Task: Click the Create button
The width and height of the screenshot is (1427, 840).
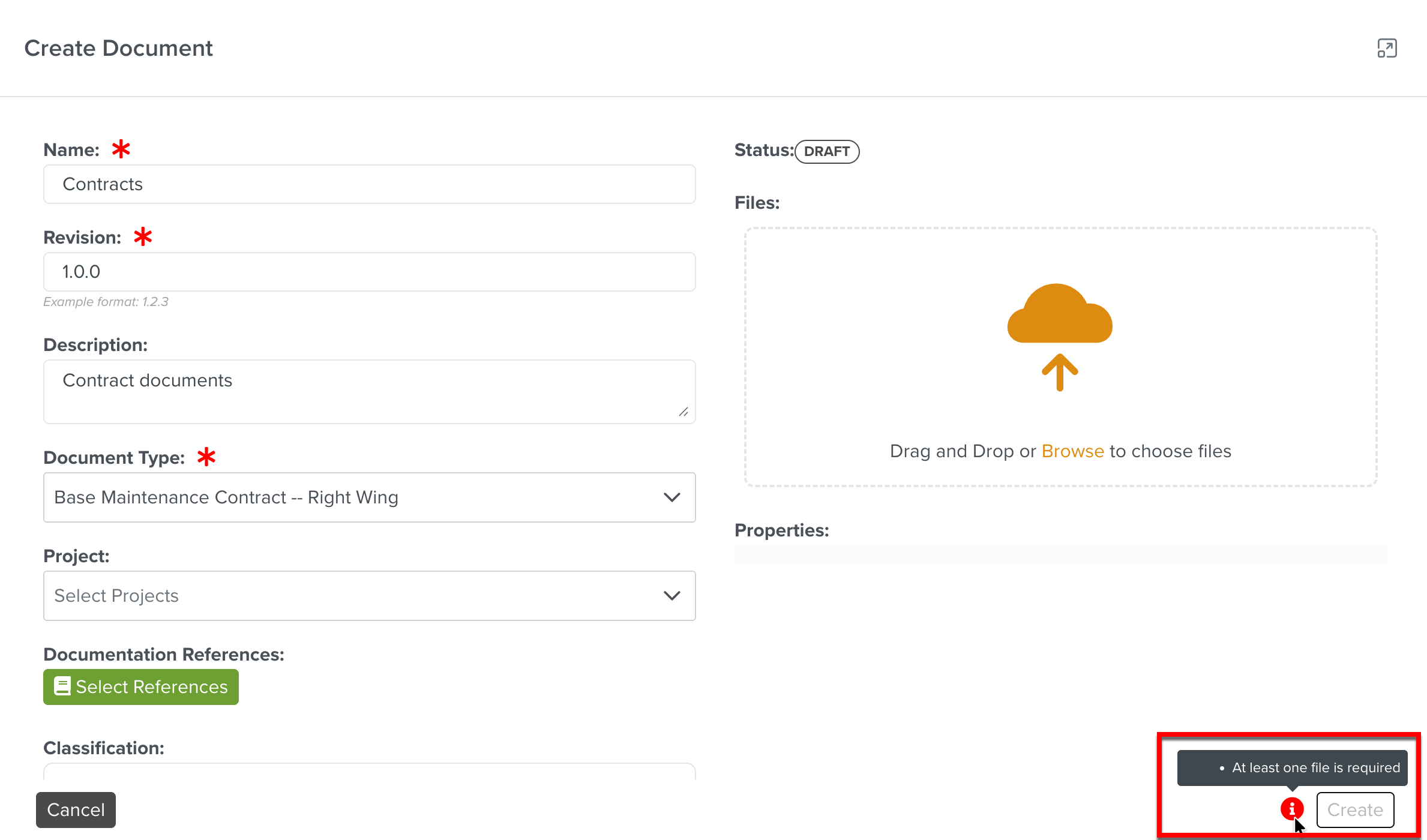Action: pyautogui.click(x=1355, y=810)
